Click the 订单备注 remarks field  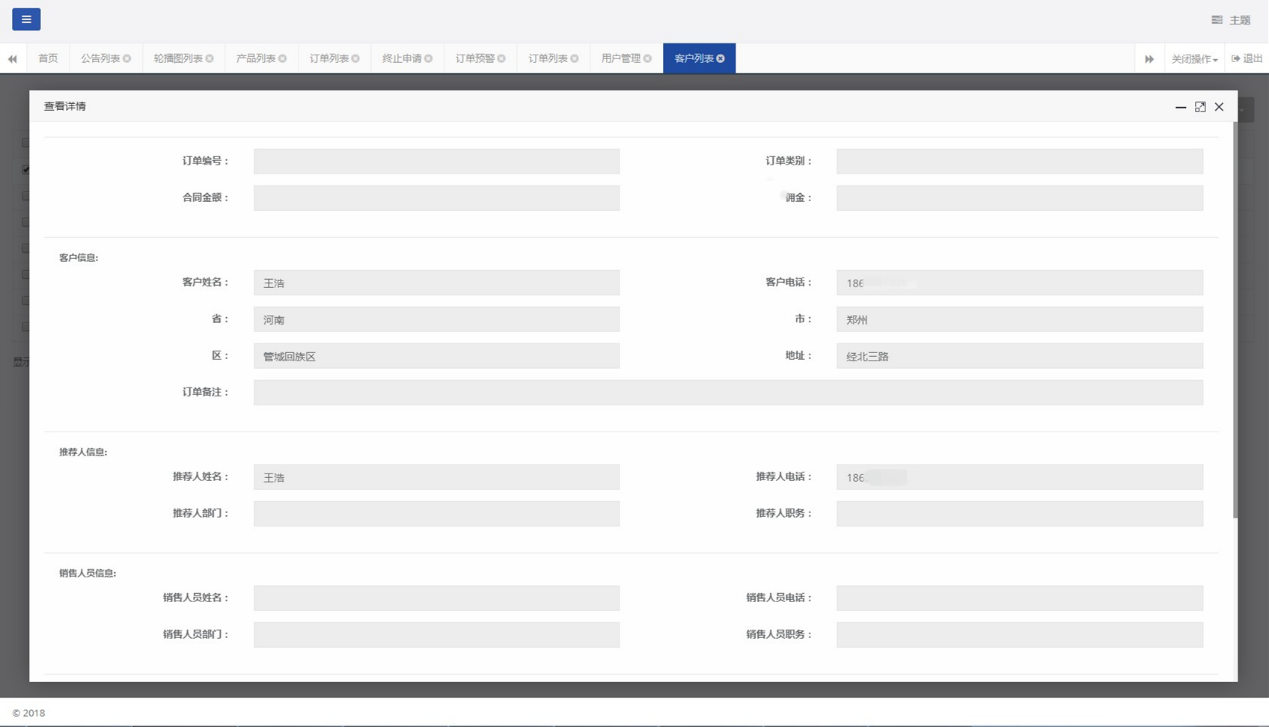pos(727,392)
